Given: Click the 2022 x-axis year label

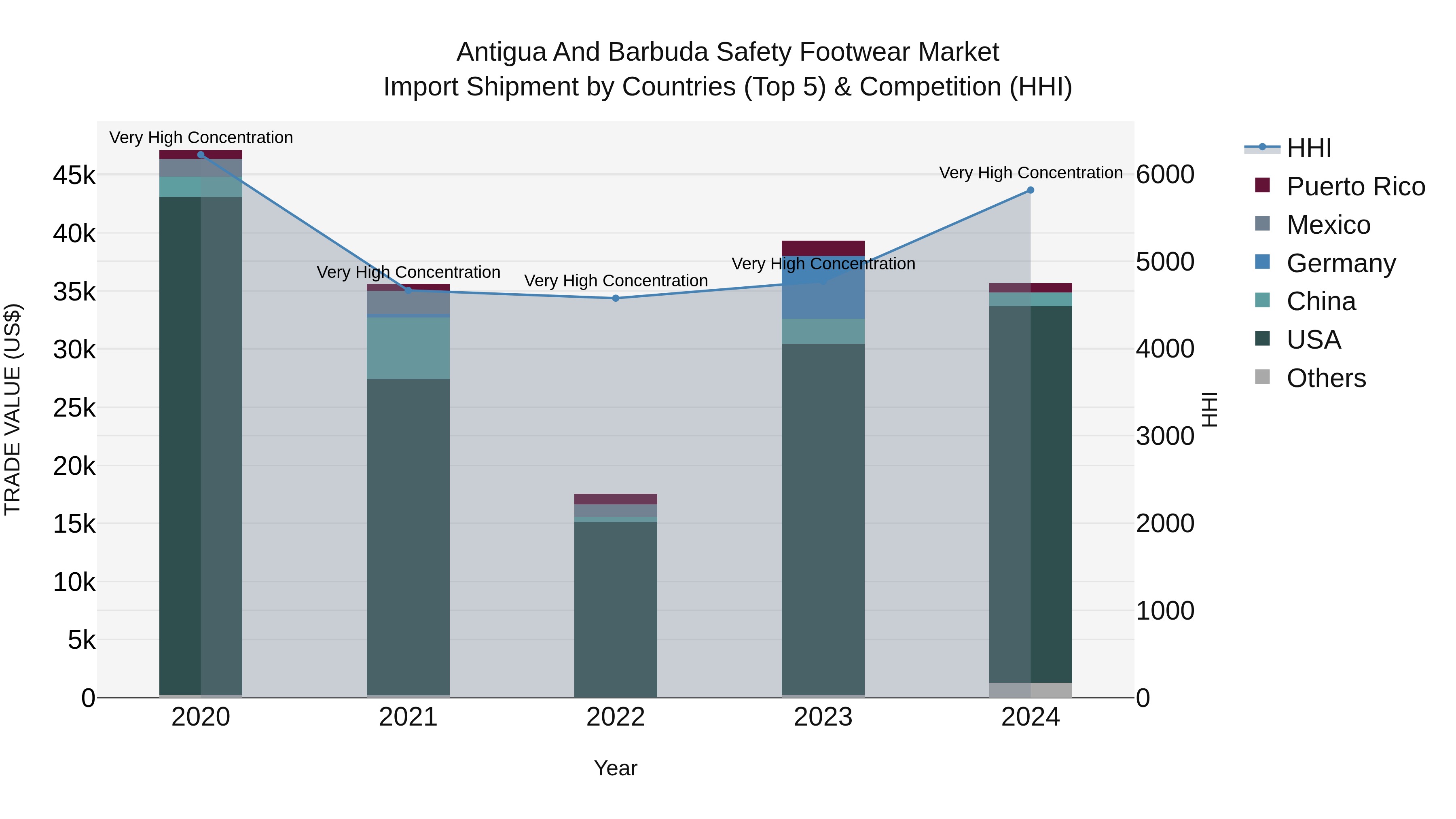Looking at the screenshot, I should coord(616,717).
